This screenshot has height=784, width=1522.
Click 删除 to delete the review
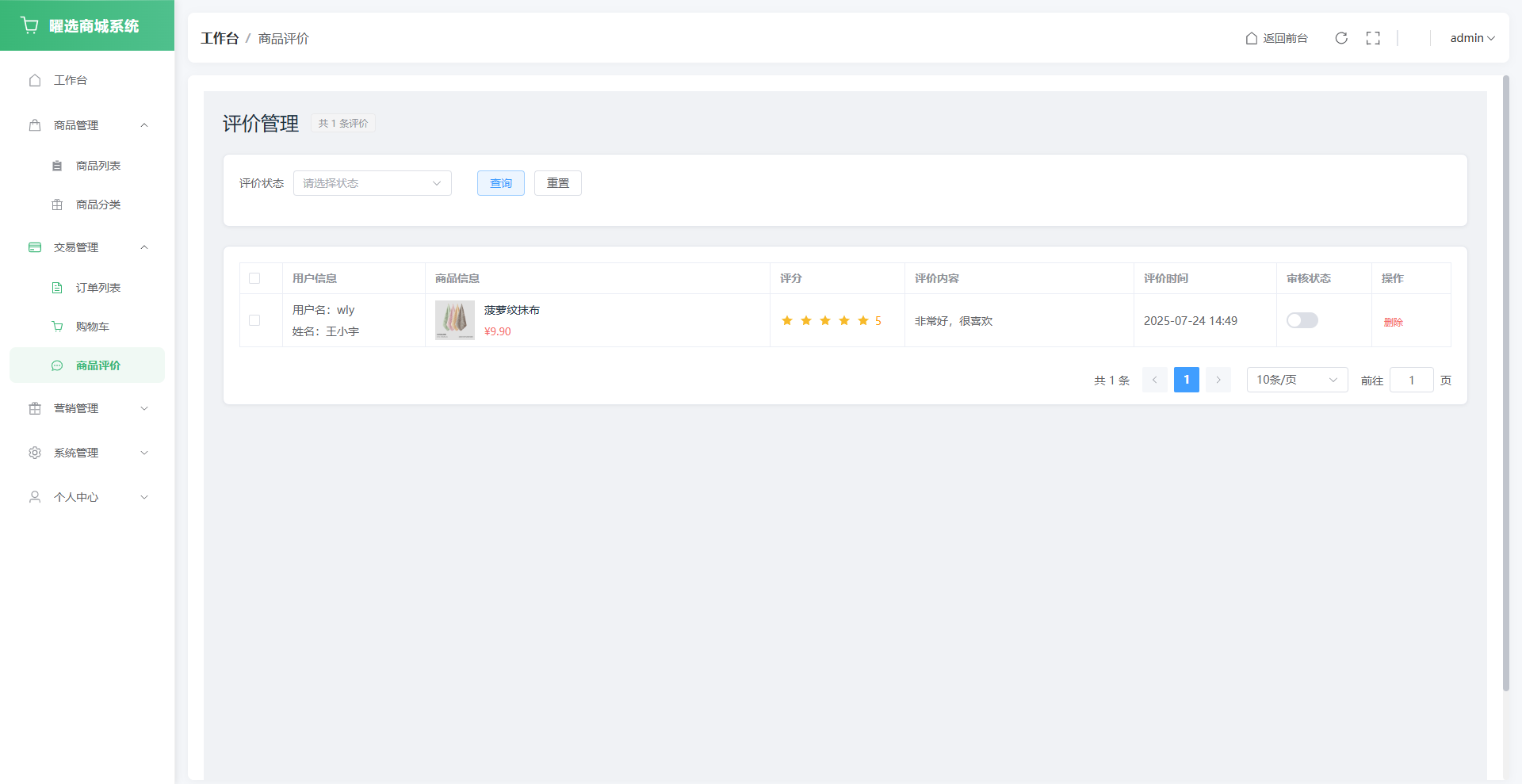point(1393,322)
